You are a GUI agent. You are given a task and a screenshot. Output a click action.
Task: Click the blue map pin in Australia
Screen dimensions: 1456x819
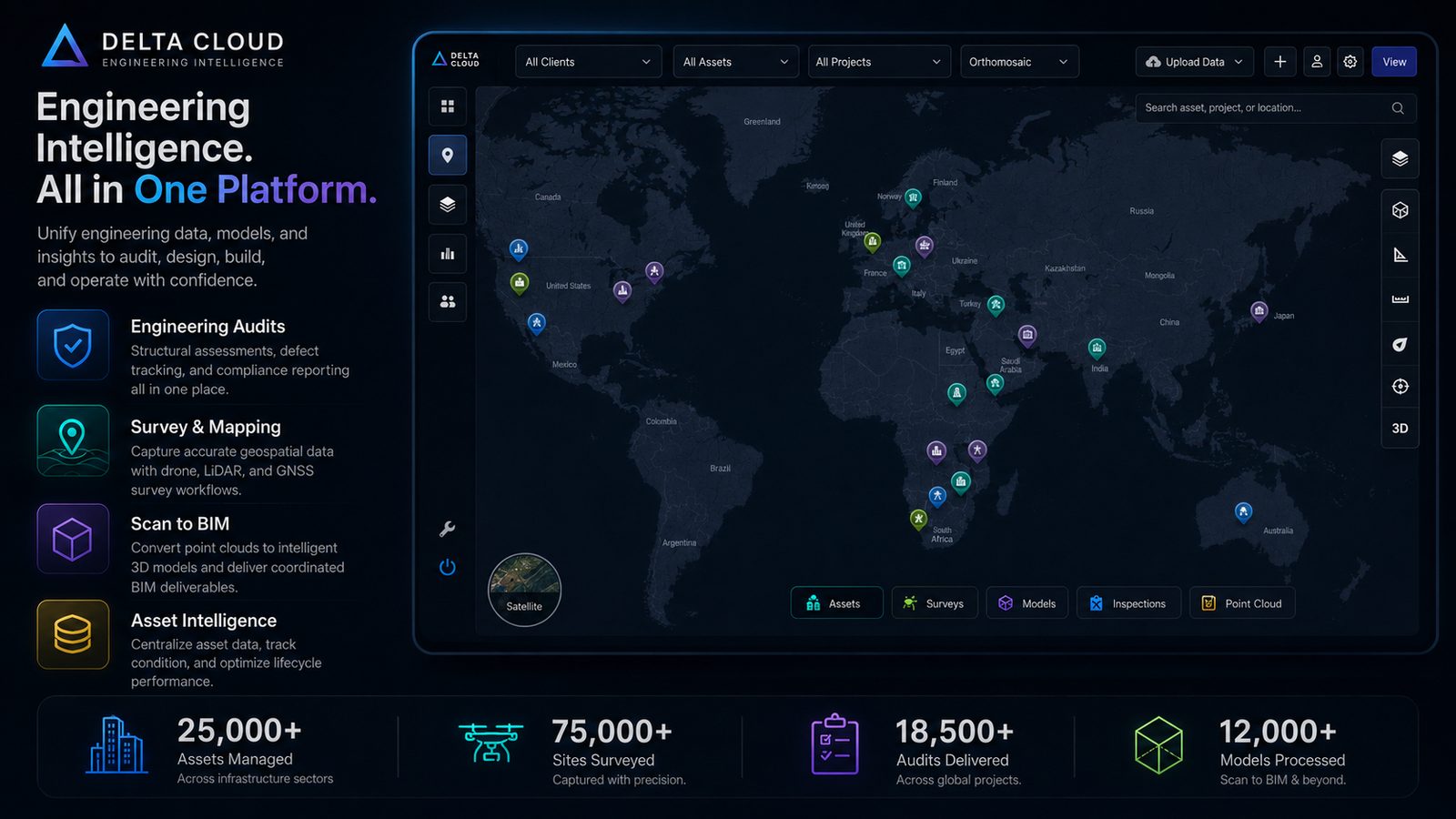(x=1243, y=512)
